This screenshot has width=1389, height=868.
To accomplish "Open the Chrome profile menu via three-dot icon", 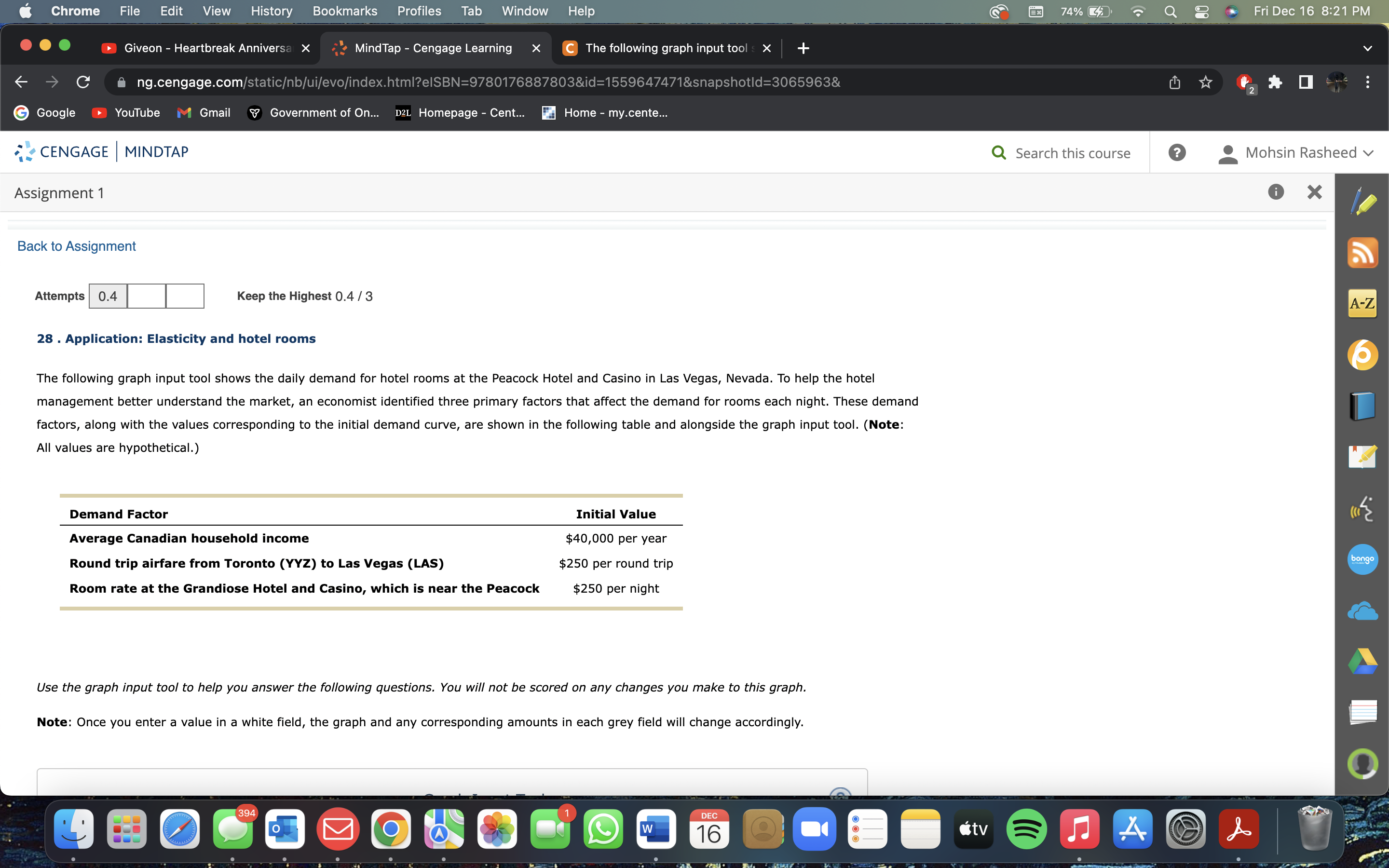I will tap(1368, 82).
